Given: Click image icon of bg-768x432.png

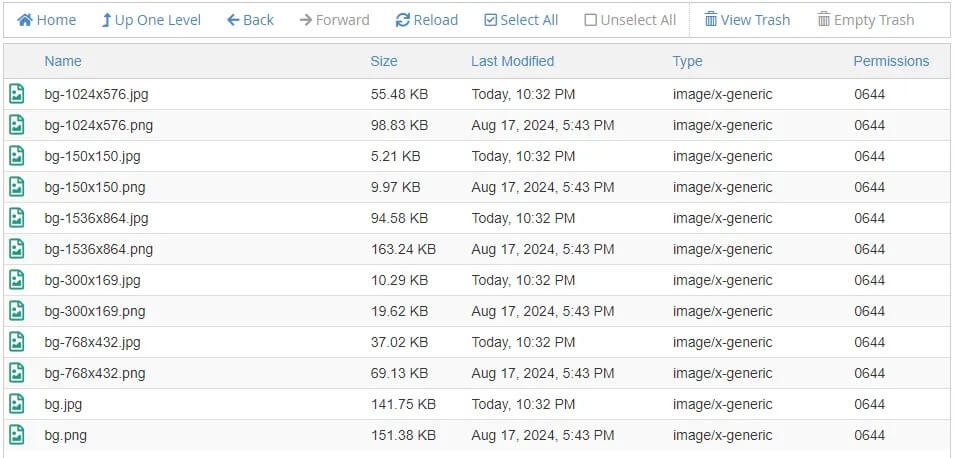Looking at the screenshot, I should (x=17, y=373).
